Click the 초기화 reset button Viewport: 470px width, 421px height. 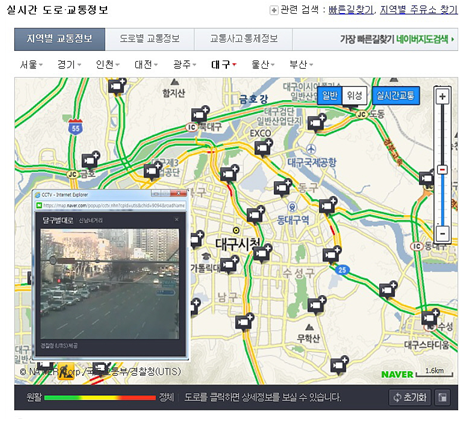(x=410, y=397)
